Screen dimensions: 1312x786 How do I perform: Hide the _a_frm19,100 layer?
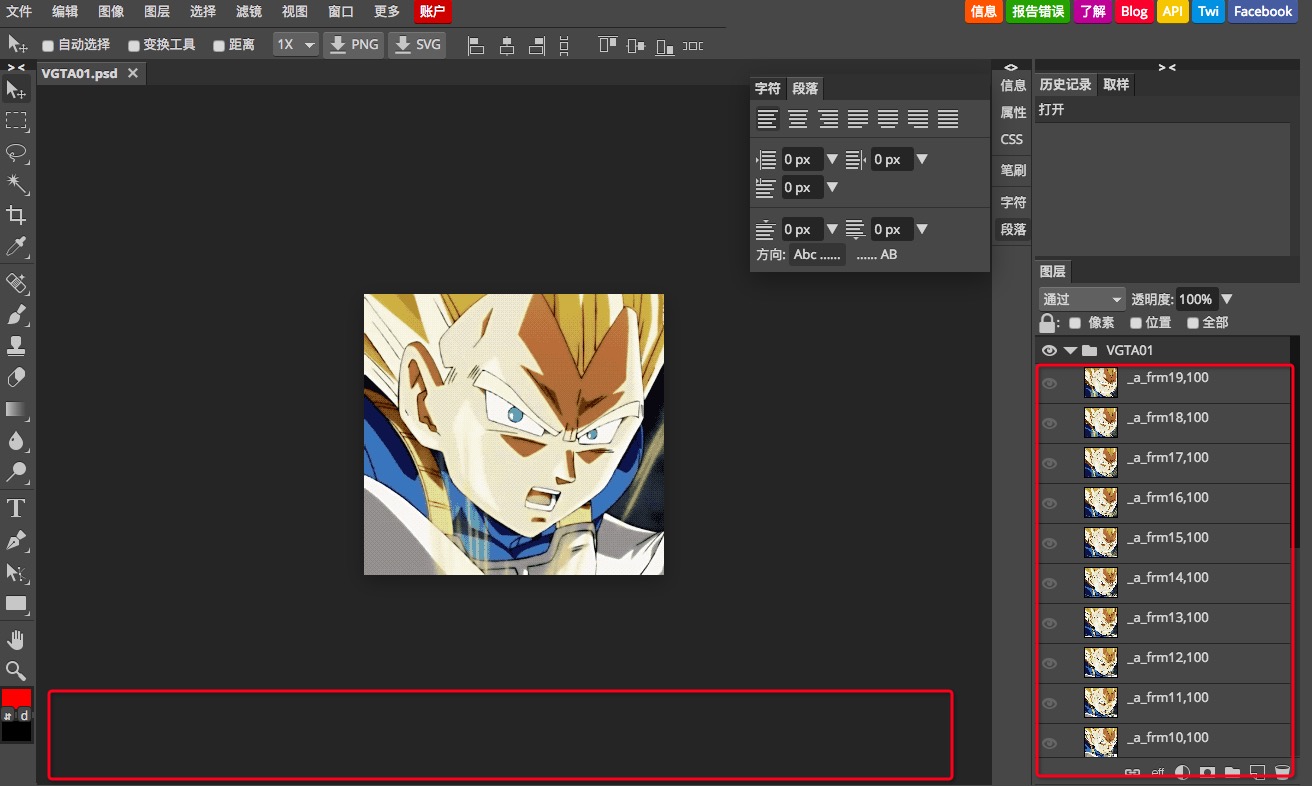click(1049, 383)
